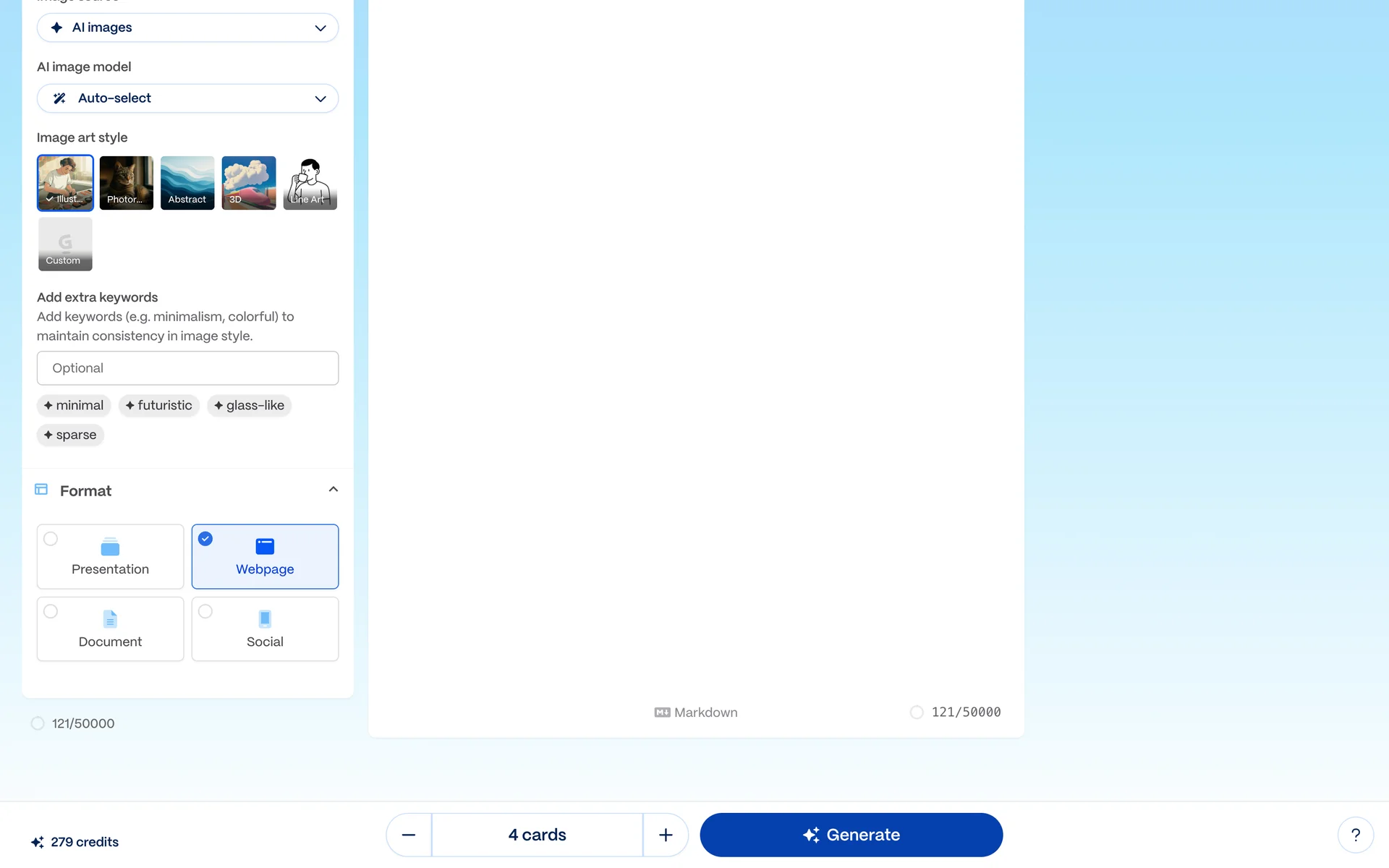Increase card count with plus icon
The height and width of the screenshot is (868, 1389).
point(666,835)
